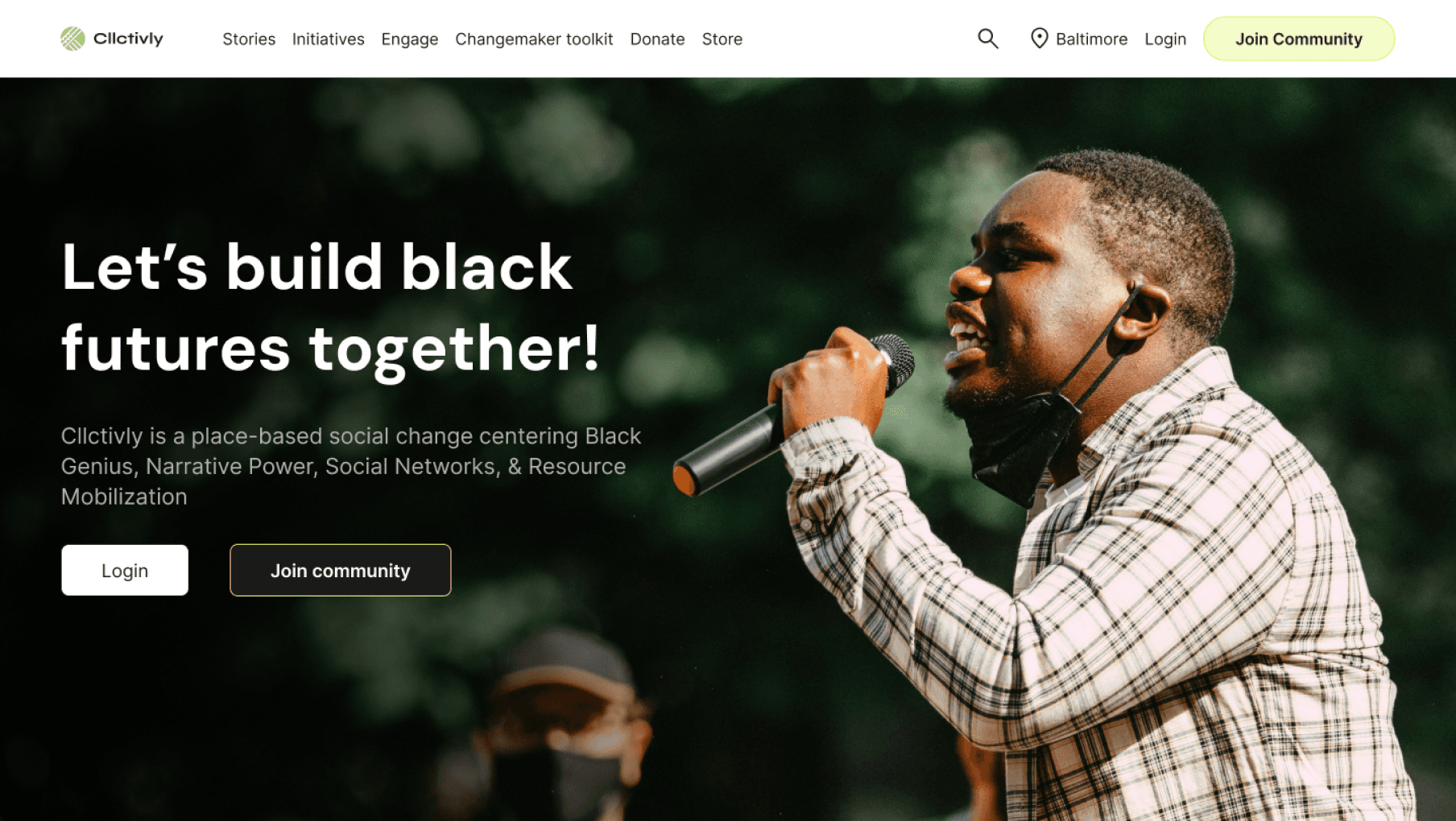This screenshot has height=821, width=1456.
Task: Click the location pin icon
Action: [1040, 39]
